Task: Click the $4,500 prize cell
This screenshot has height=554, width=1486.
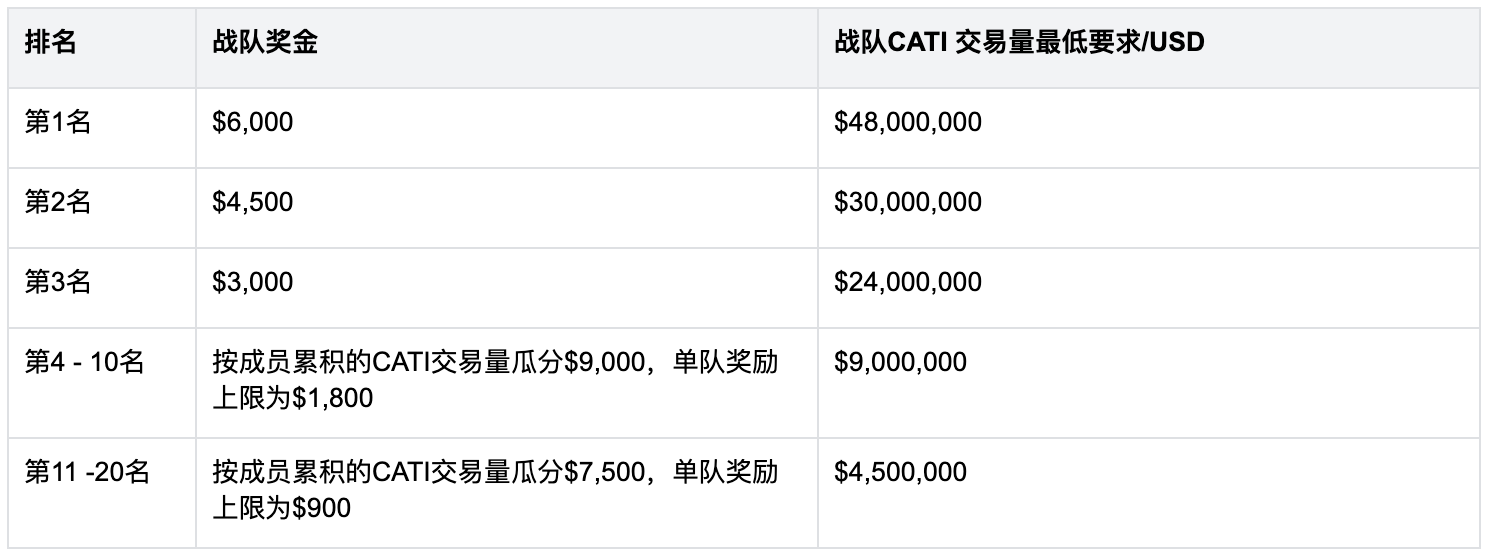Action: tap(253, 202)
